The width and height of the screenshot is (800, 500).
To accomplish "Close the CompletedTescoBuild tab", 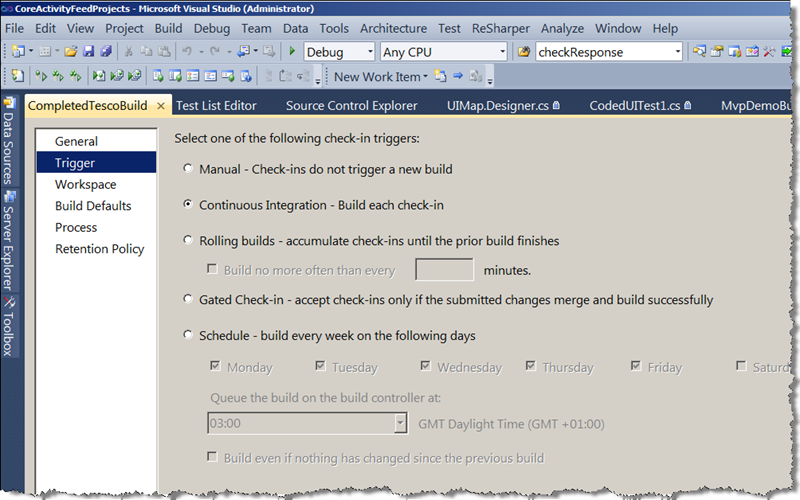I will [x=161, y=106].
